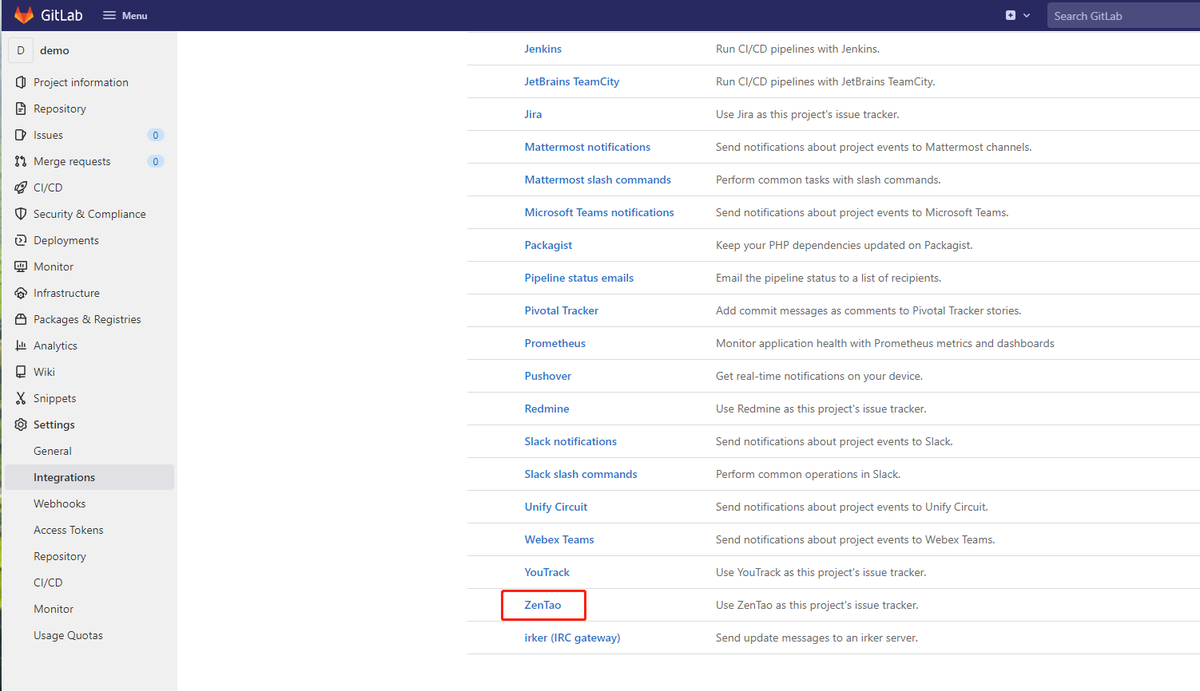This screenshot has width=1200, height=691.
Task: Open irker (IRC gateway) integration
Action: coord(572,637)
